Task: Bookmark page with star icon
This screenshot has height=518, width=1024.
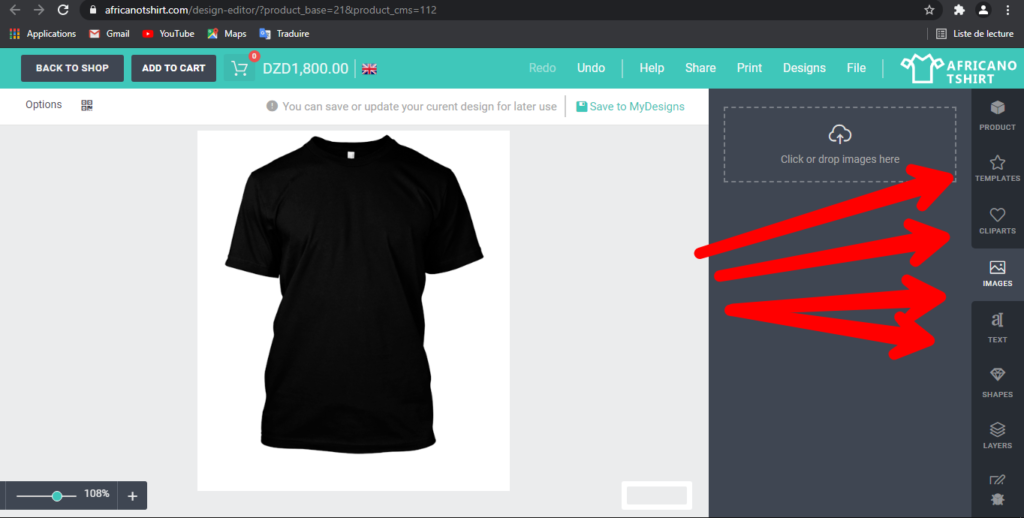Action: click(x=929, y=10)
